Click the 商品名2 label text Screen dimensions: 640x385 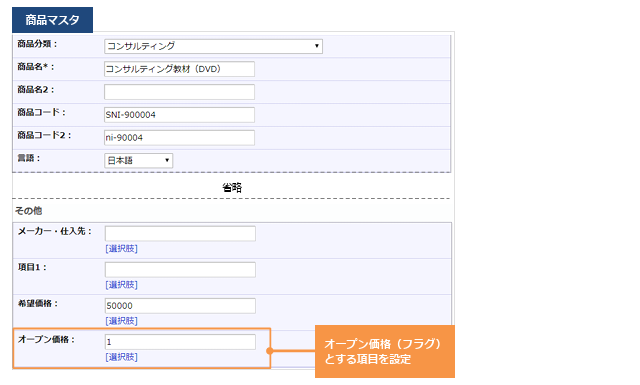pos(36,89)
